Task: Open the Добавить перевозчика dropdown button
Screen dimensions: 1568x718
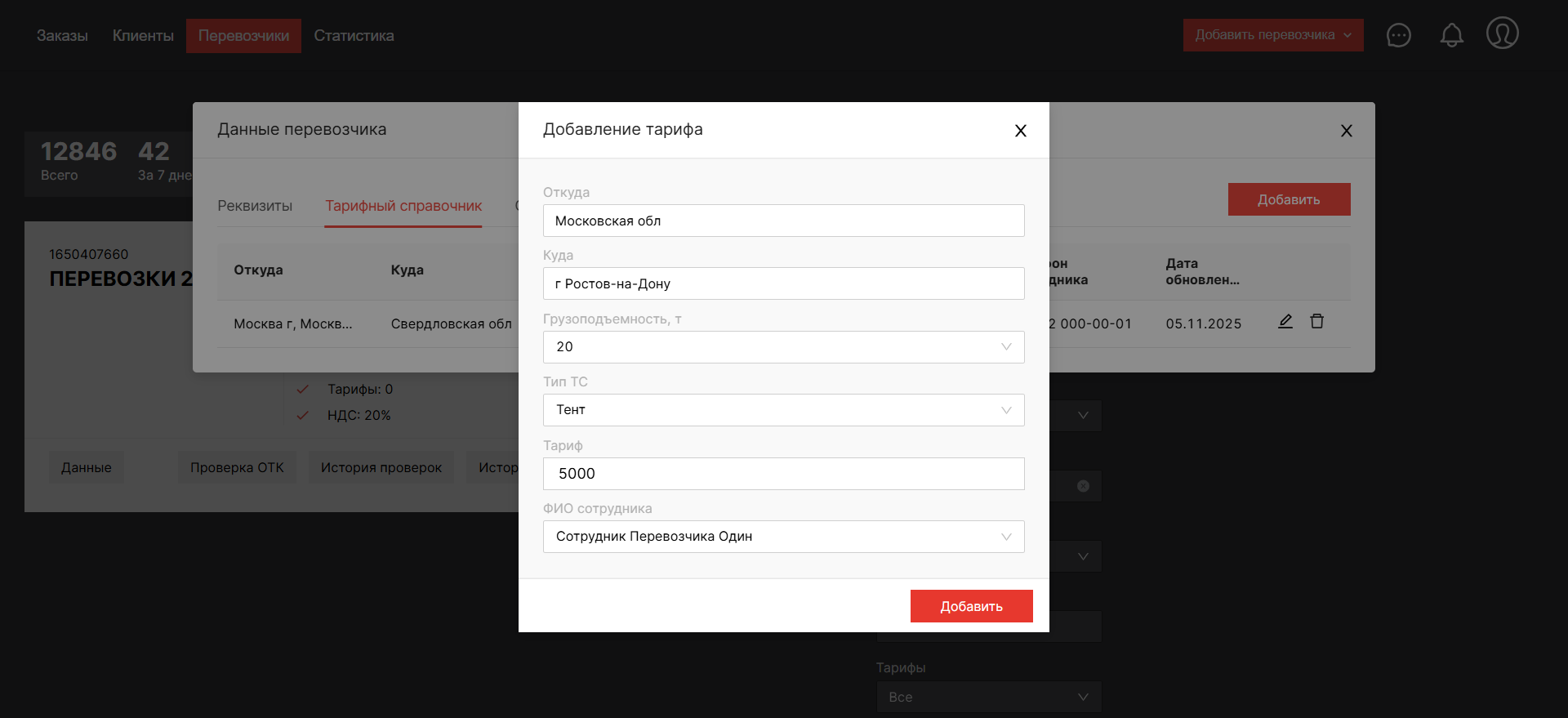Action: (x=1272, y=35)
